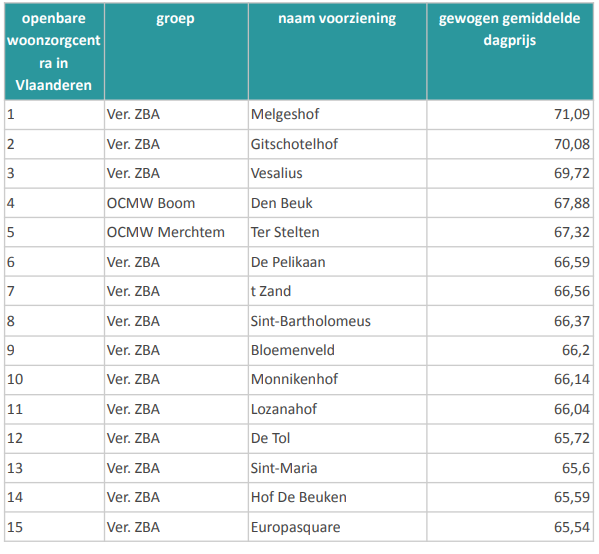Click the Monnikenhof cell

(x=337, y=379)
